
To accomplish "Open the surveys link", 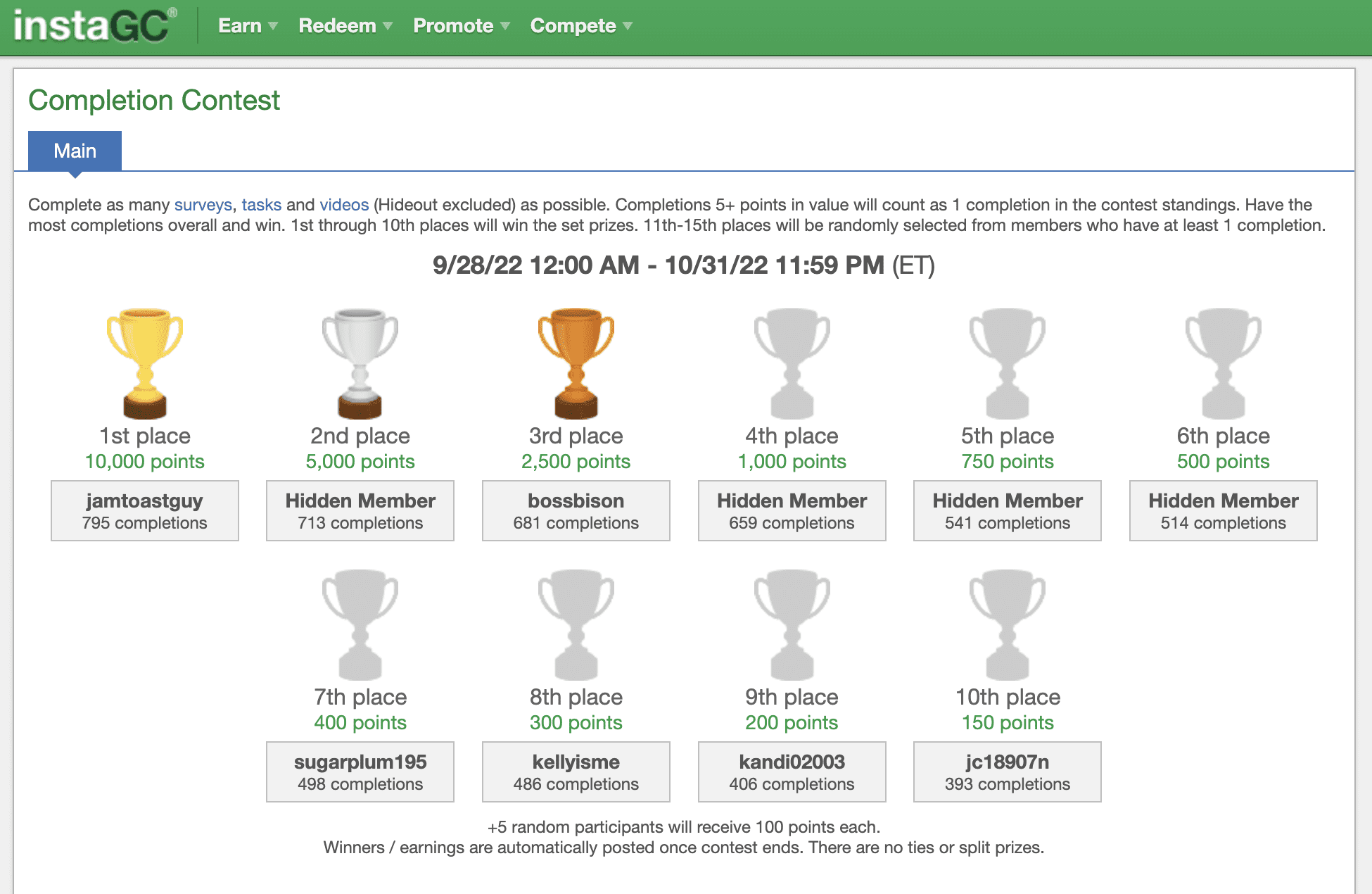I will tap(203, 205).
